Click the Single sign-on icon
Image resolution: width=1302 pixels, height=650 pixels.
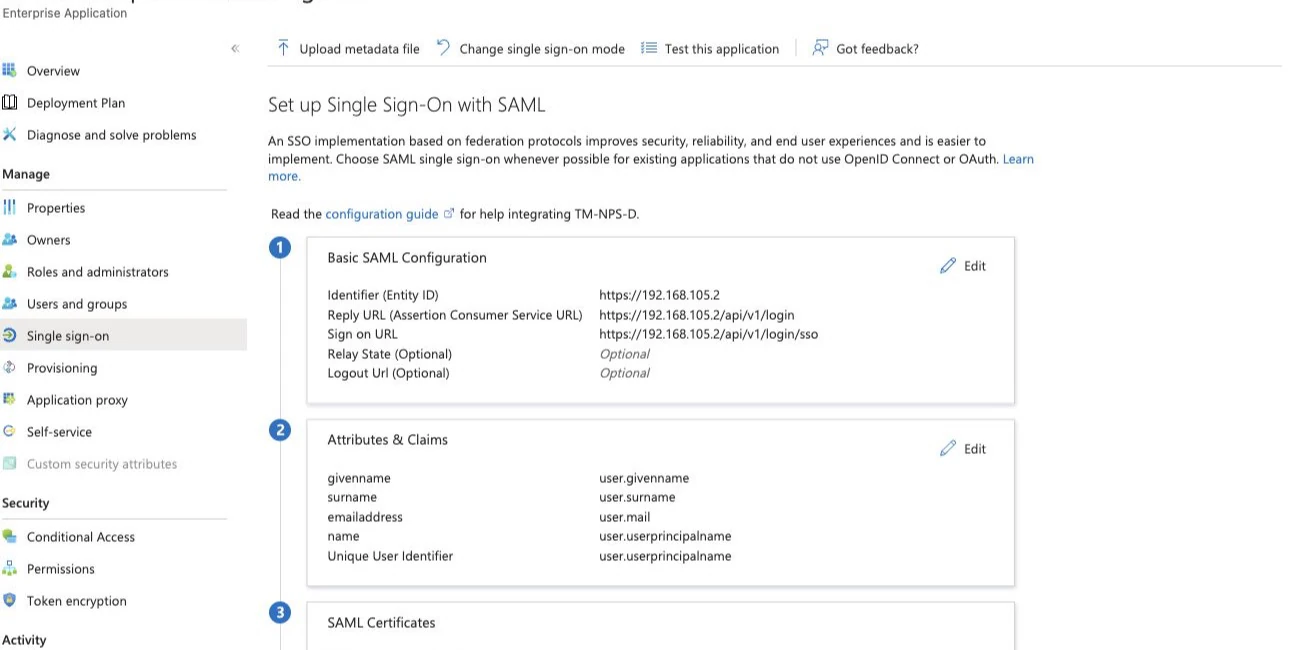9,335
